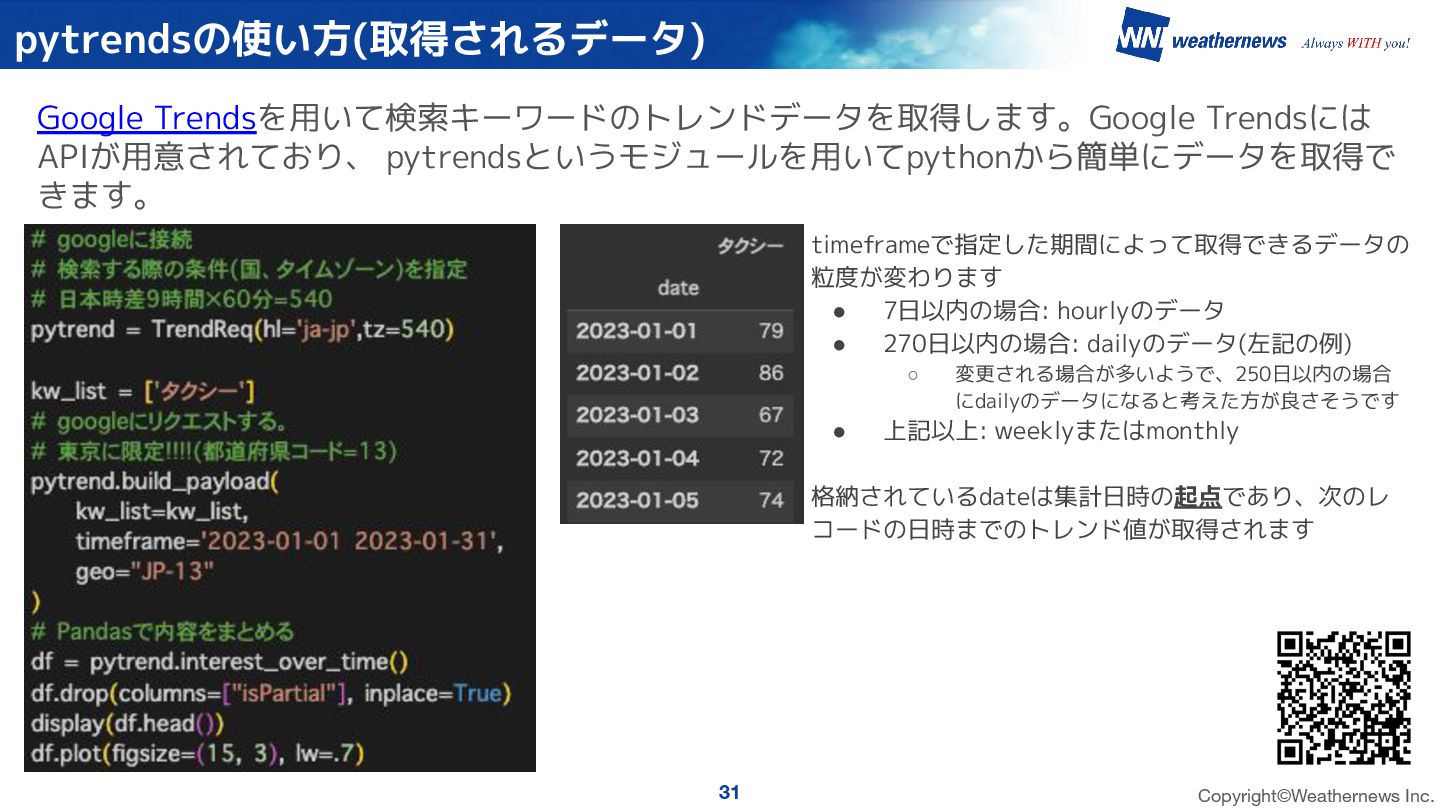Click the table cell '2023-01-01'
This screenshot has height=810, width=1440.
click(x=636, y=331)
